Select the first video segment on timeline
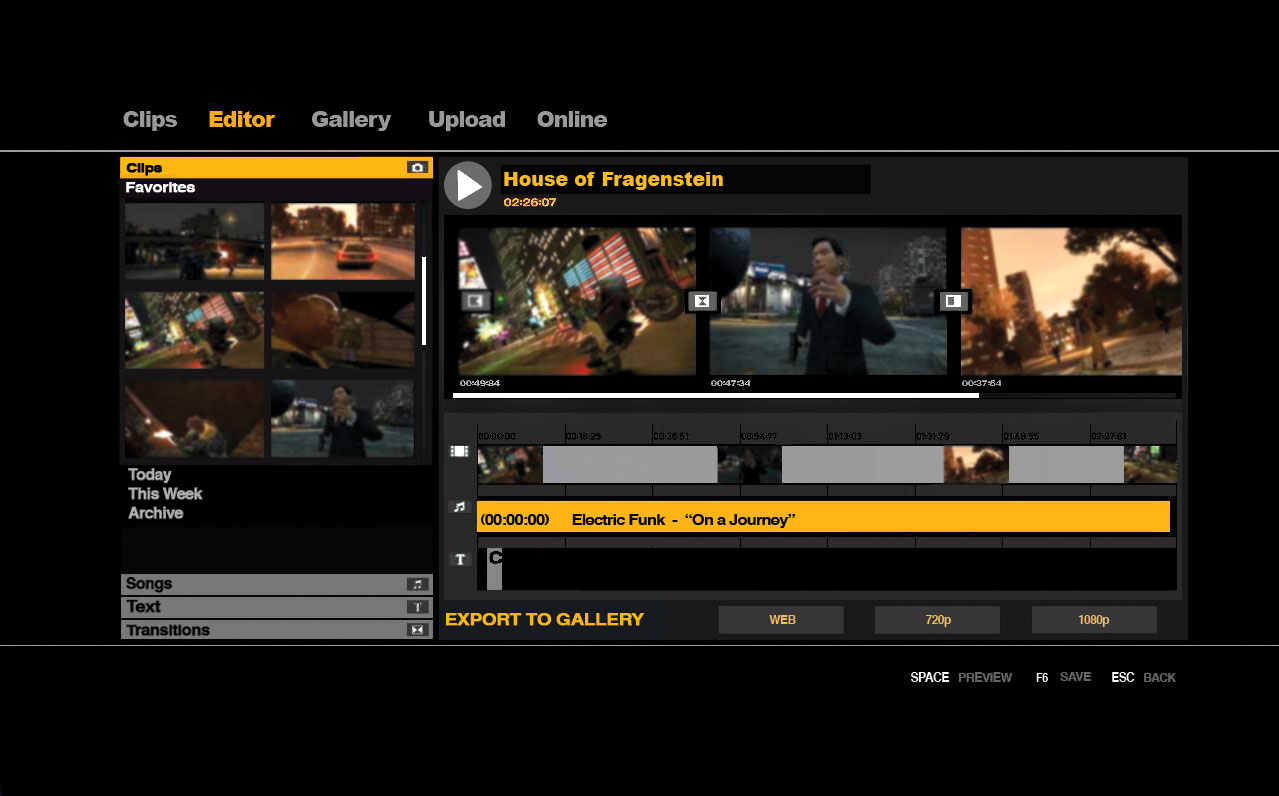1279x796 pixels. 510,465
